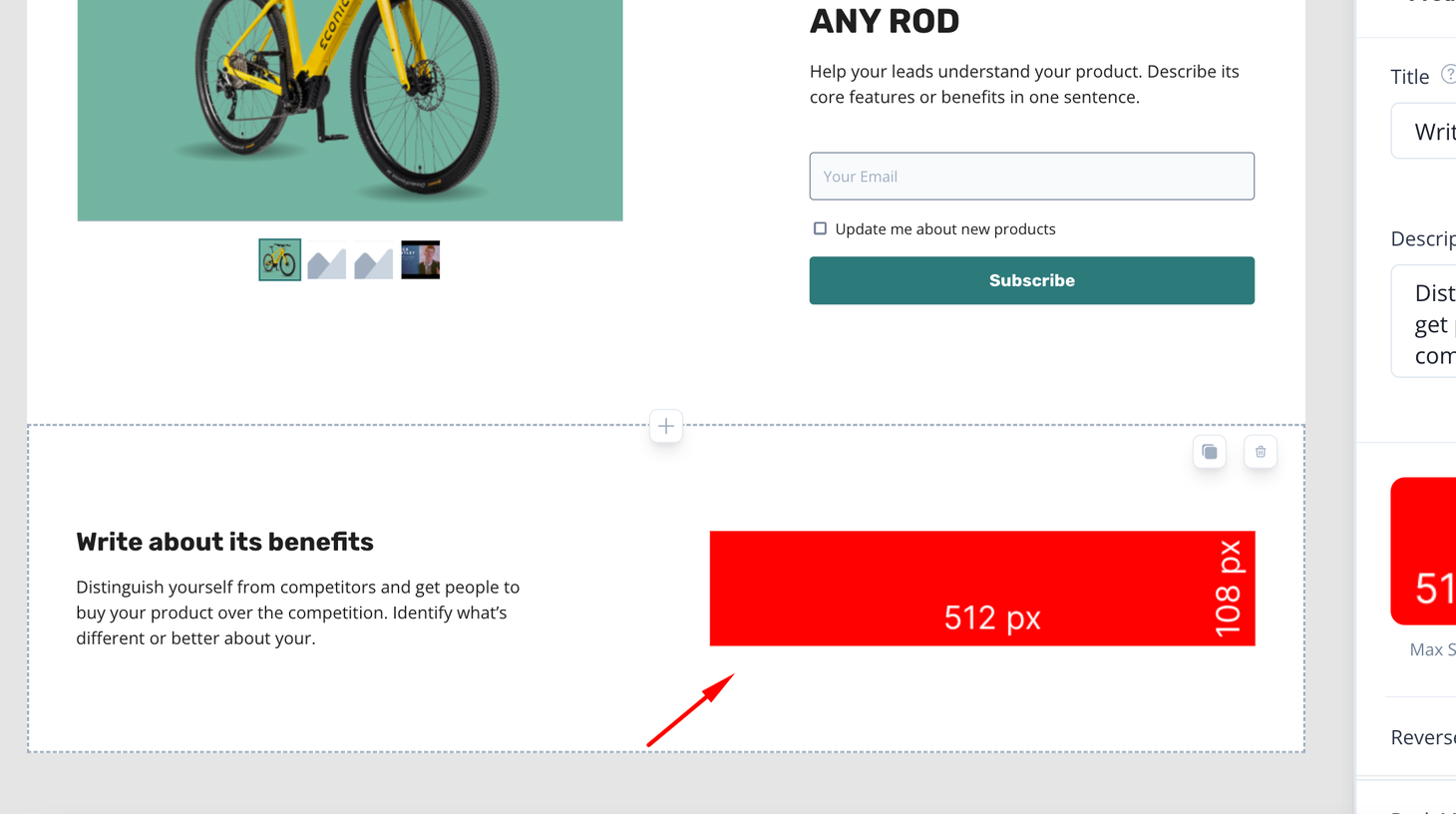Click the Distinguish yourself from competitors paragraph
Viewport: 1456px width, 814px height.
coord(298,612)
